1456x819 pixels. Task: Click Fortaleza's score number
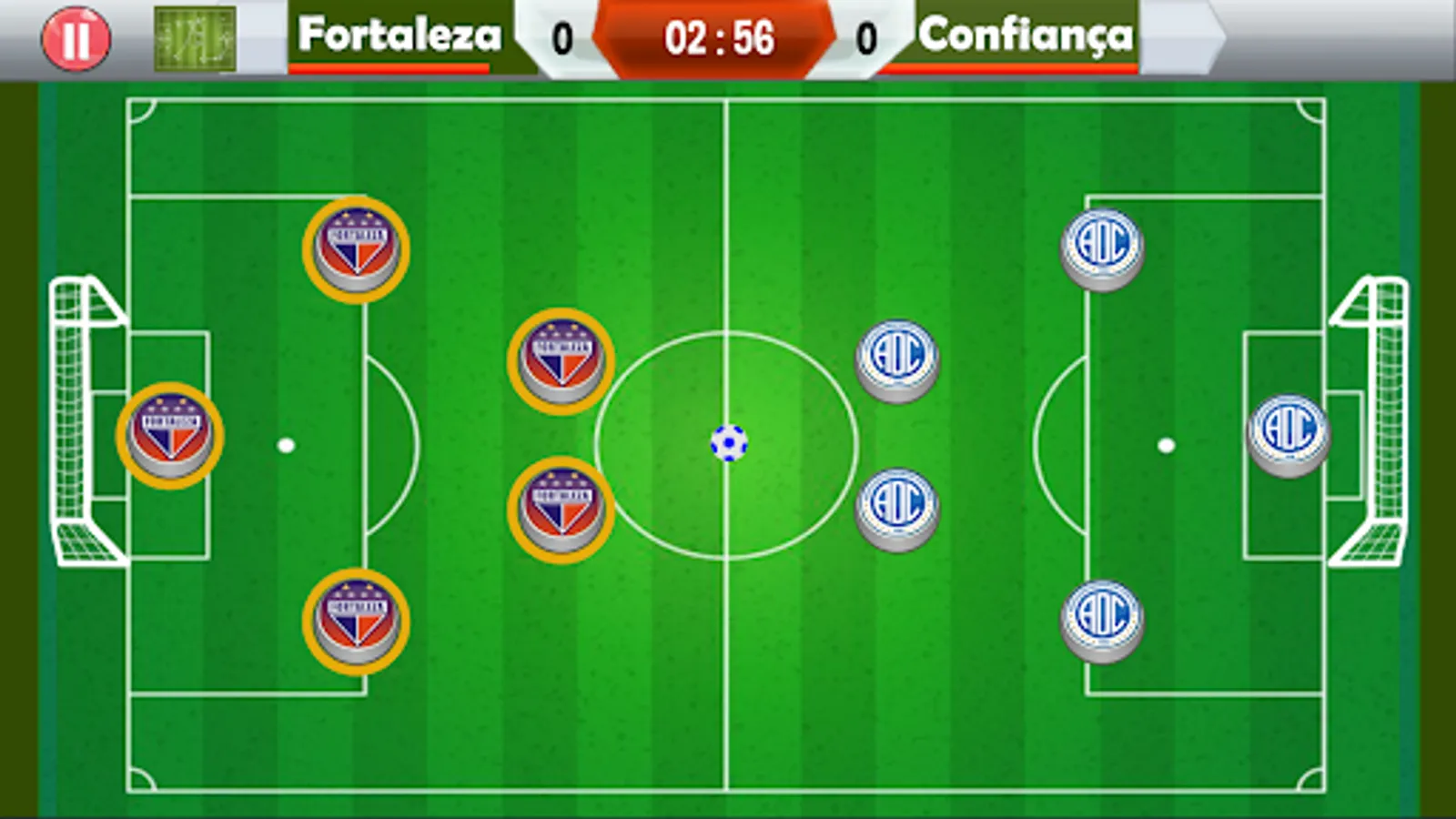tap(562, 39)
